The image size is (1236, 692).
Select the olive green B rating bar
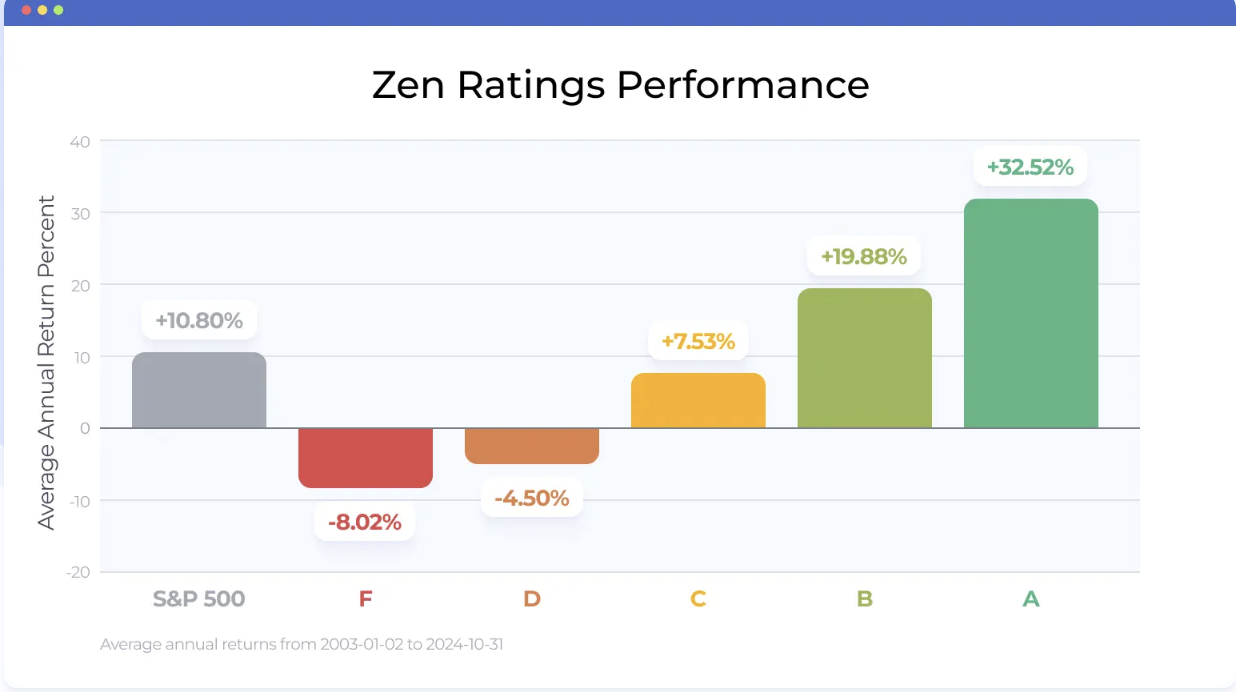(x=864, y=358)
